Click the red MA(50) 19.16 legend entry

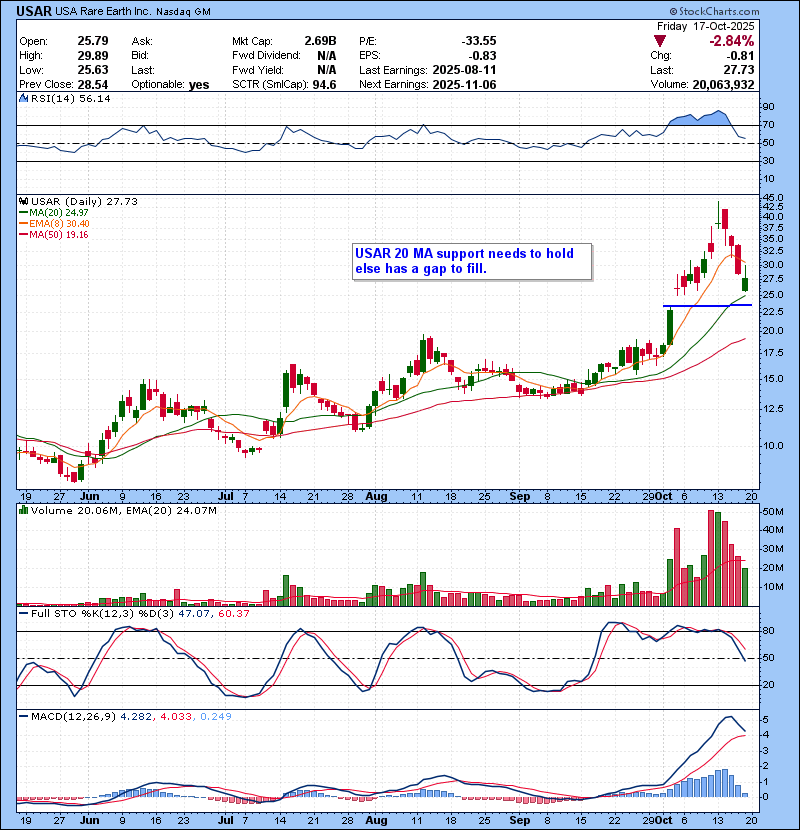54,234
